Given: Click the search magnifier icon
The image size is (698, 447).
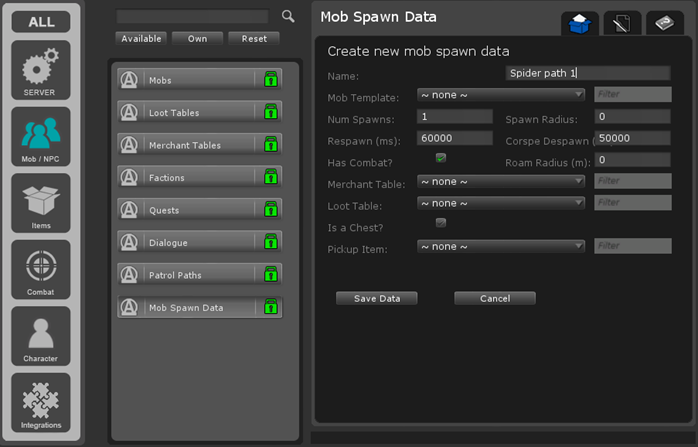Looking at the screenshot, I should coord(288,16).
